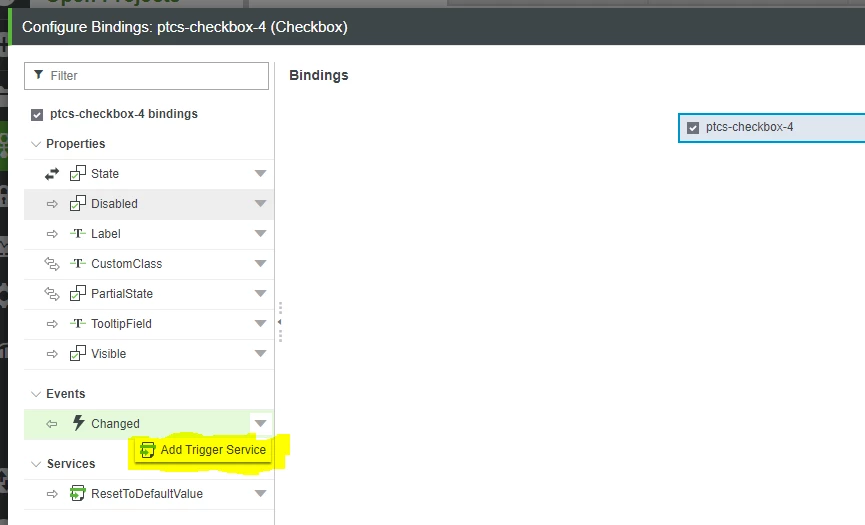Image resolution: width=865 pixels, height=525 pixels.
Task: Collapse the Services section
Action: (36, 464)
